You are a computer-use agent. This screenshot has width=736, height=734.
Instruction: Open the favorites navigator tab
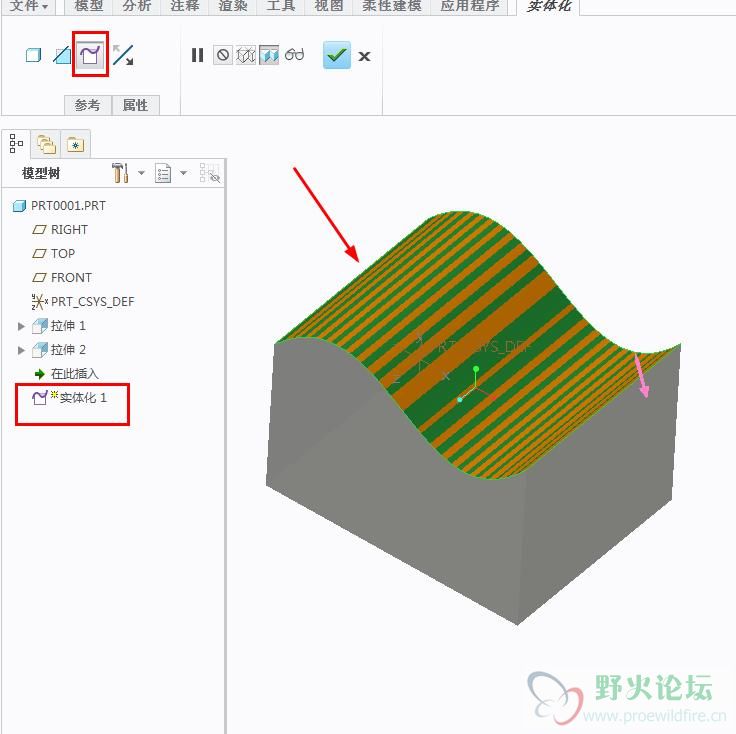pos(75,144)
